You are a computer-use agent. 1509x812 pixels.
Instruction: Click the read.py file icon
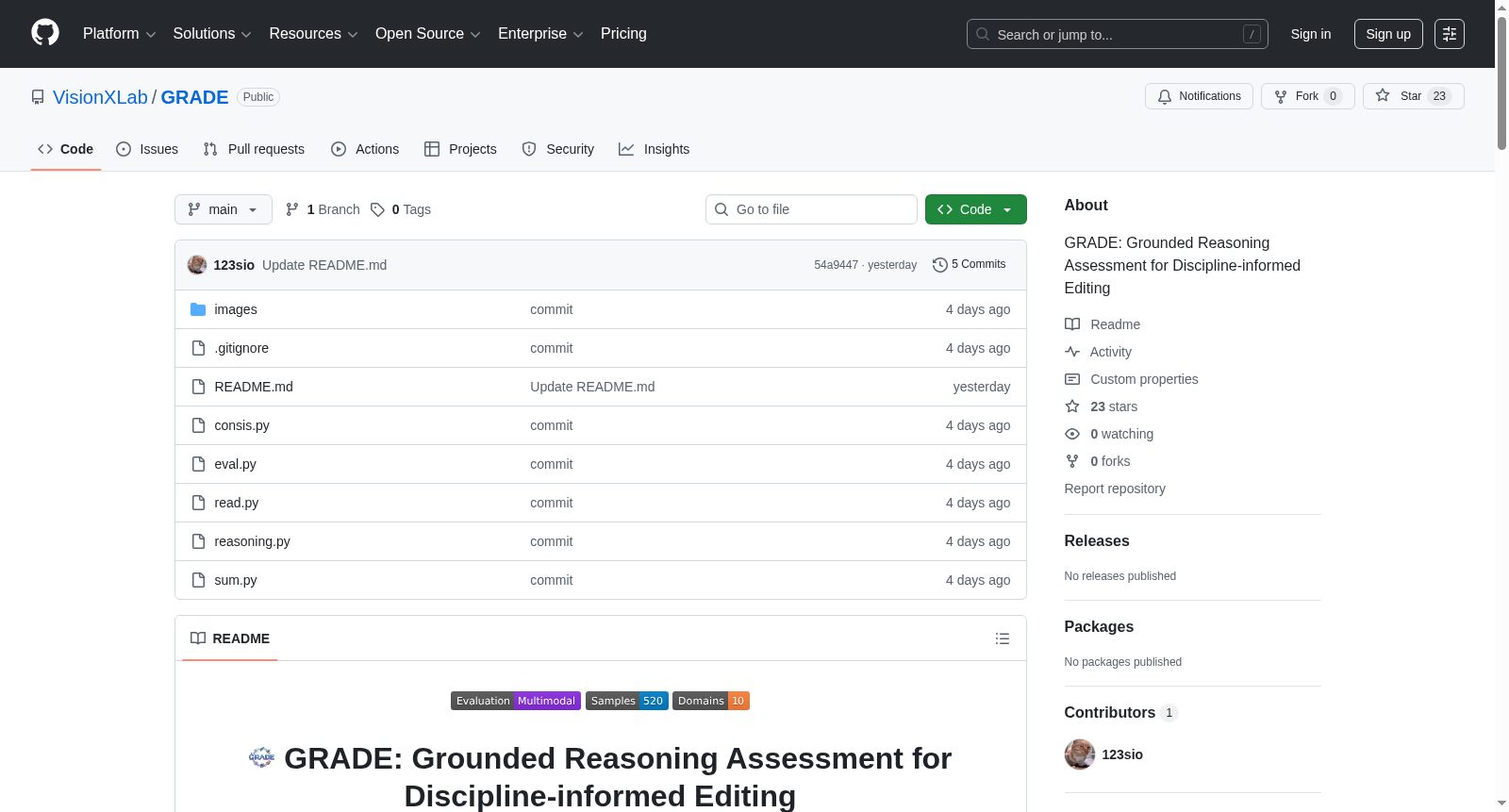click(x=198, y=503)
